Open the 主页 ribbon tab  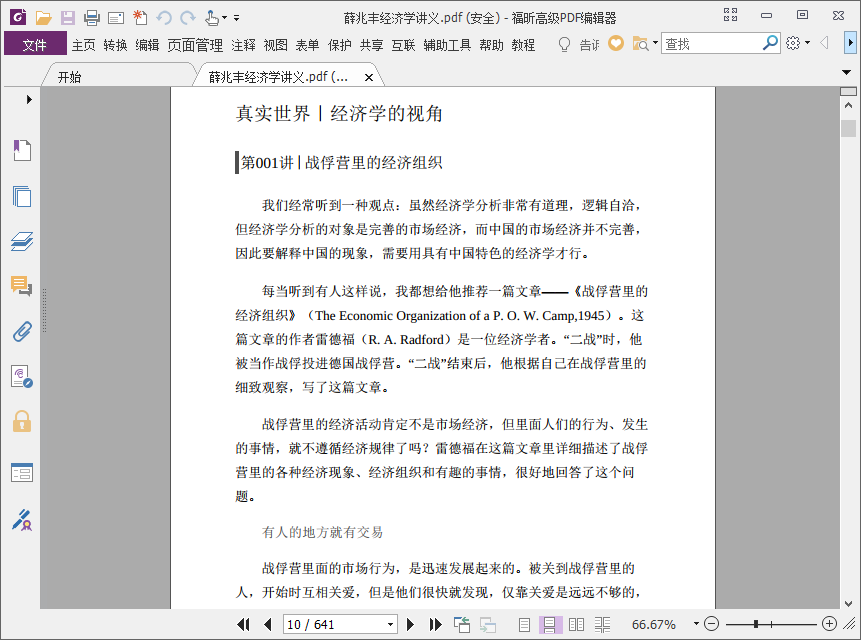[83, 44]
